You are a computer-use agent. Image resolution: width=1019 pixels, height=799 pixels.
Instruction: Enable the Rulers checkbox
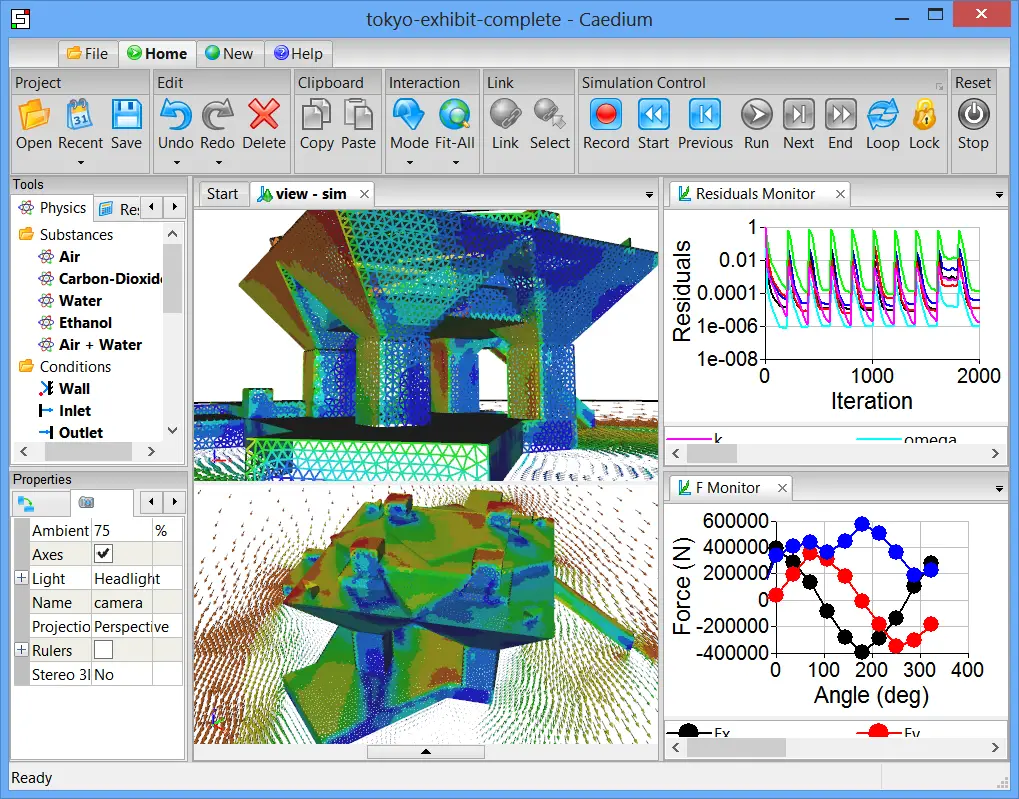tap(103, 650)
